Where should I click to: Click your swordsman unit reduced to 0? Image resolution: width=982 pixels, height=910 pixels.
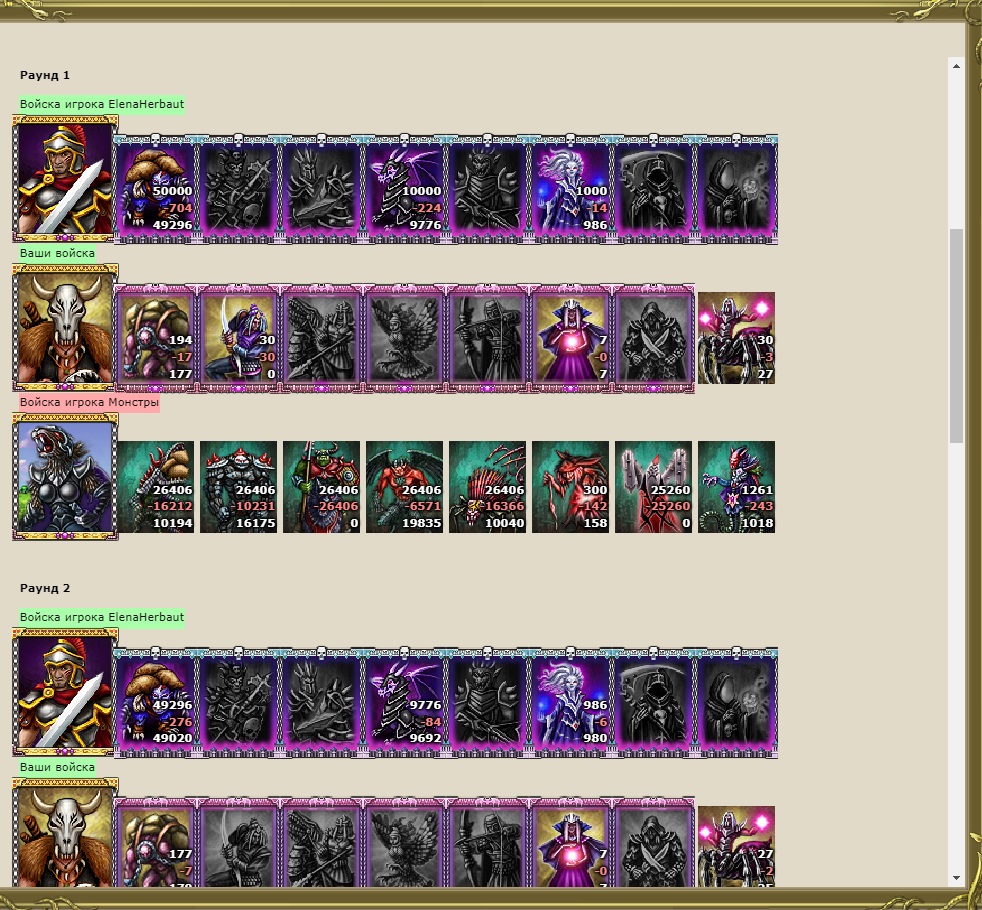[x=238, y=338]
